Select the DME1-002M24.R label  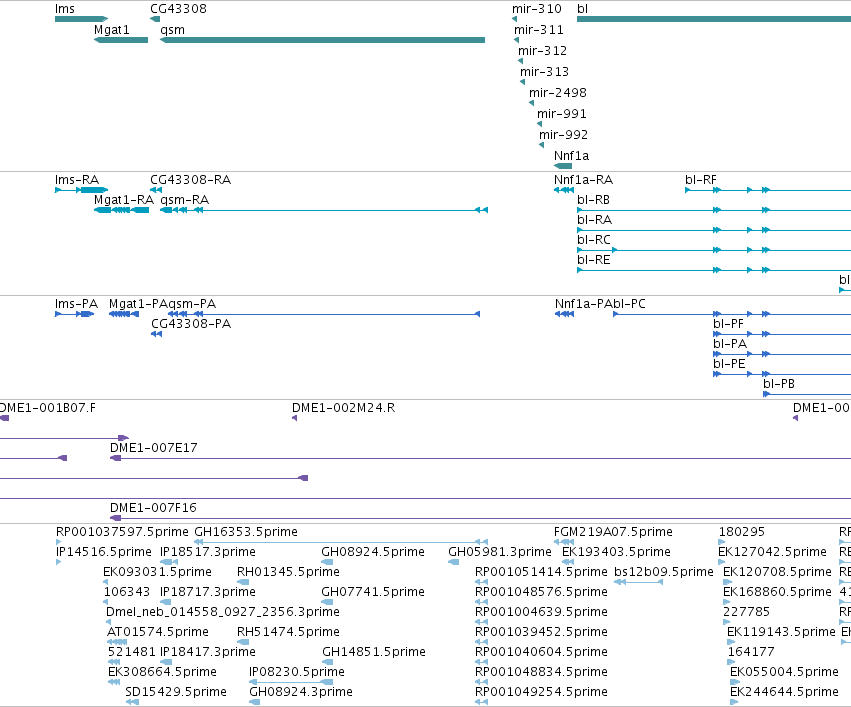point(344,408)
